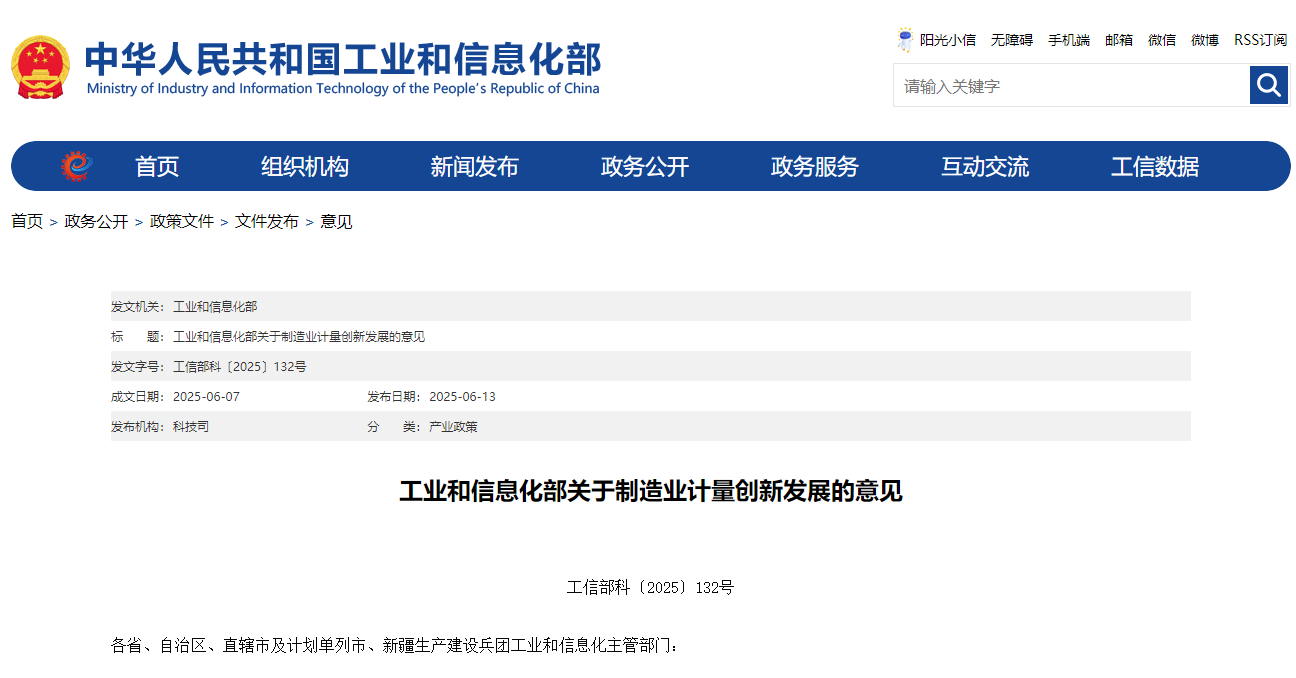This screenshot has width=1296, height=678.
Task: Click the keyword search input field
Action: tap(1071, 85)
